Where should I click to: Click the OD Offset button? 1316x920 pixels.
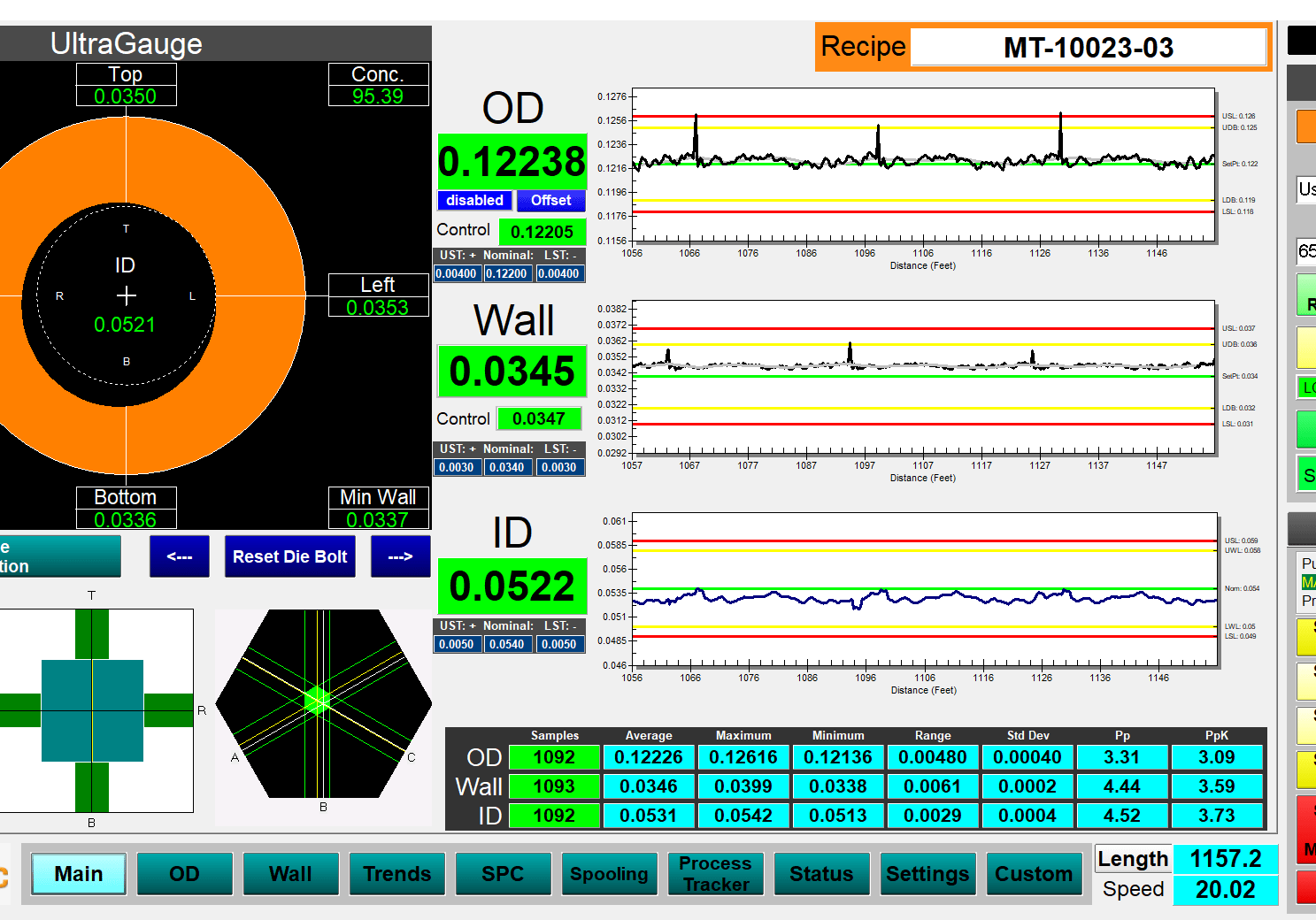coord(550,201)
